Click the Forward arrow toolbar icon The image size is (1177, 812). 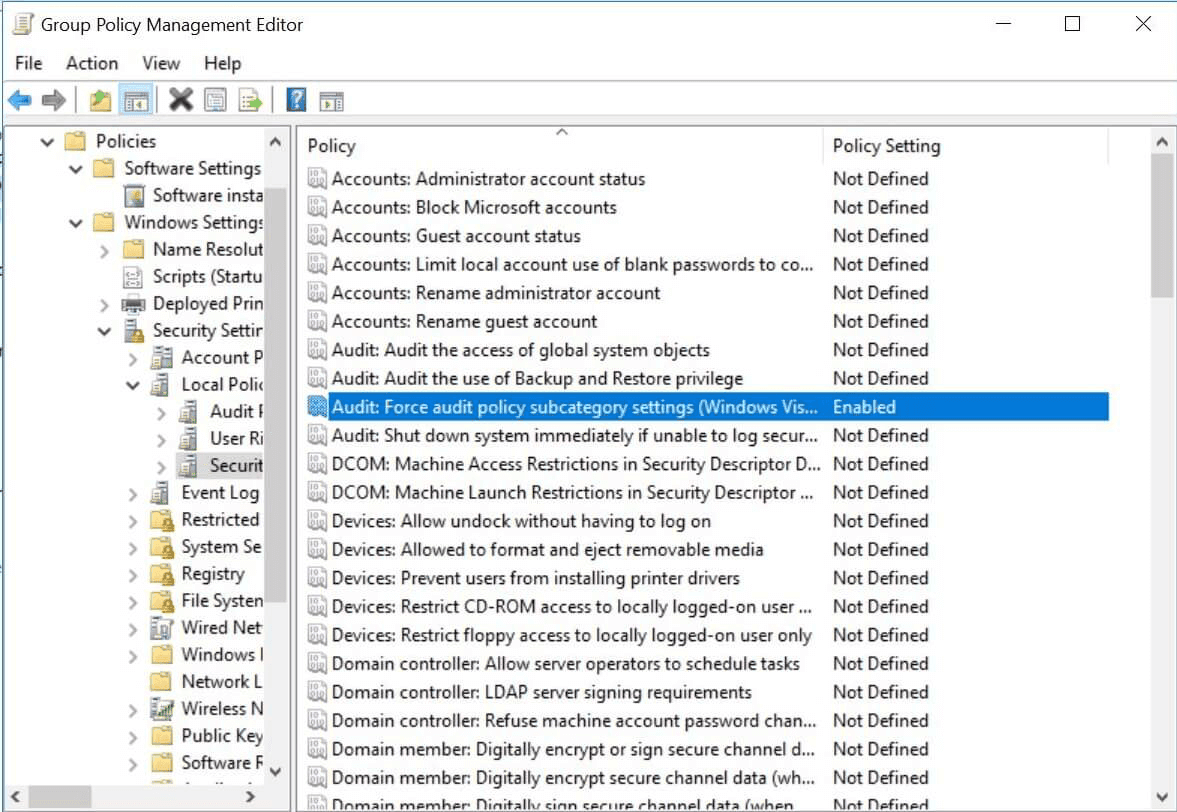53,100
